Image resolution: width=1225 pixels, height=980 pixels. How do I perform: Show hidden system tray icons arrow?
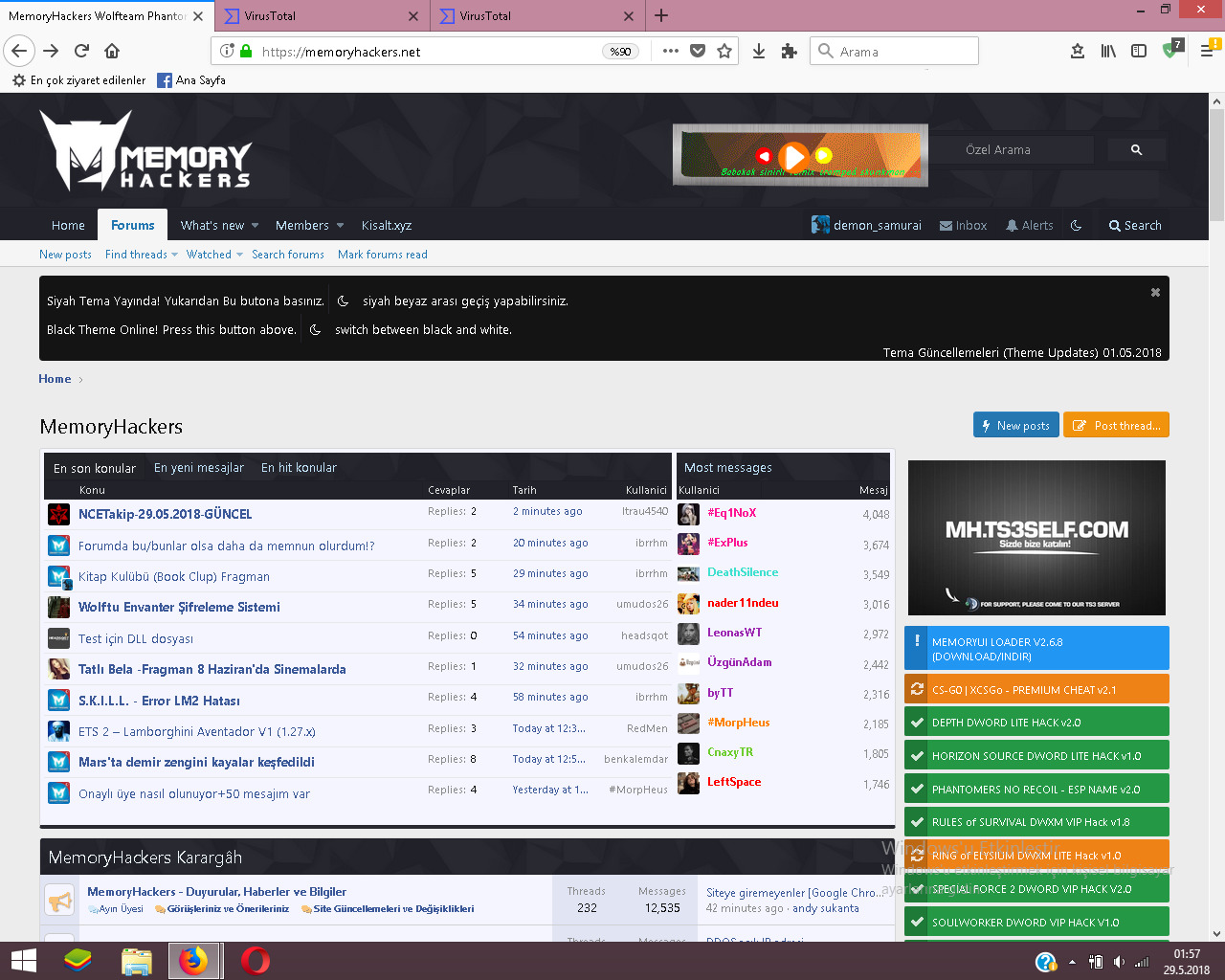[x=1072, y=962]
